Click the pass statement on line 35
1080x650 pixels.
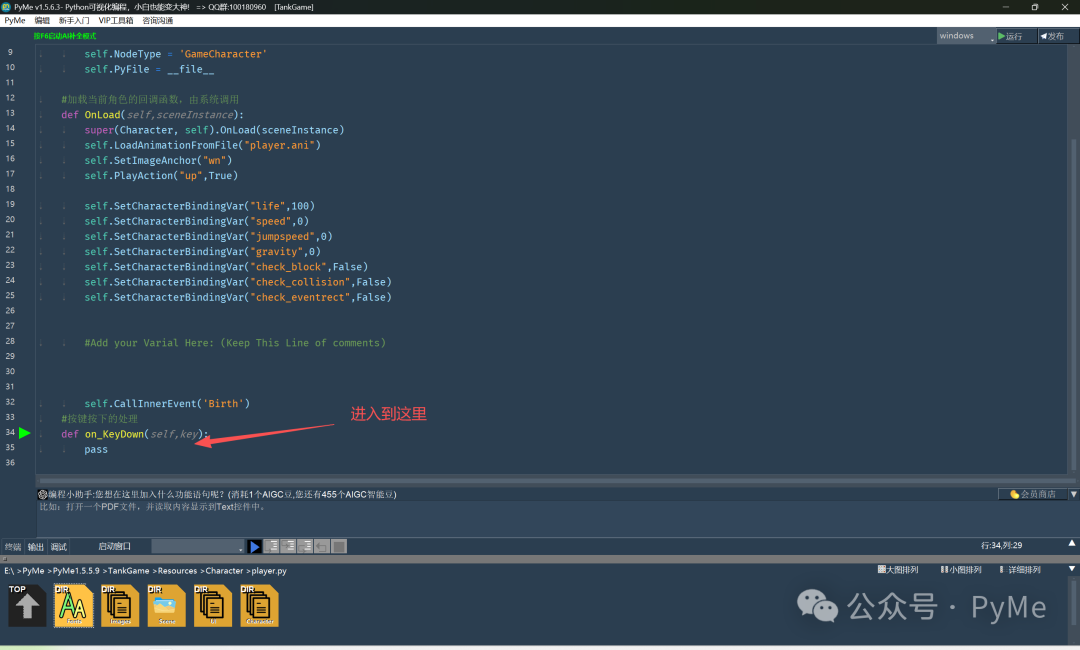(96, 450)
